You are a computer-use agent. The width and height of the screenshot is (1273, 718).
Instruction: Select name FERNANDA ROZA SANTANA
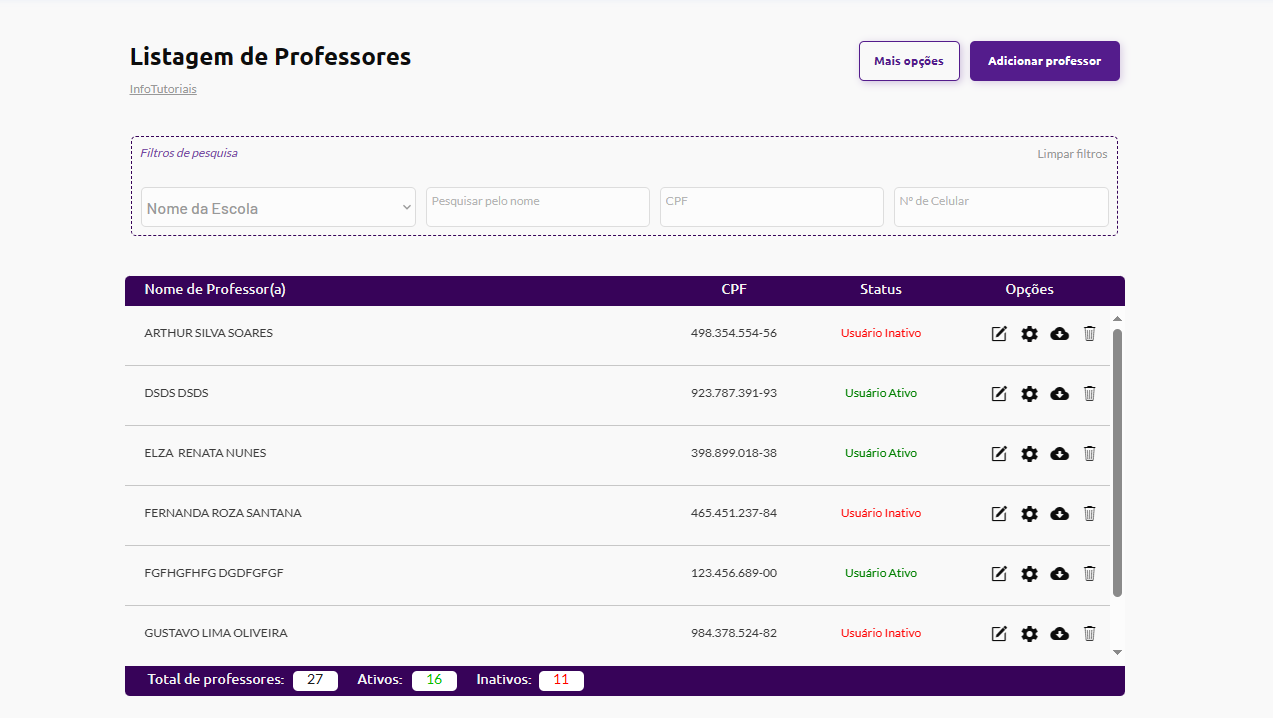pyautogui.click(x=223, y=513)
